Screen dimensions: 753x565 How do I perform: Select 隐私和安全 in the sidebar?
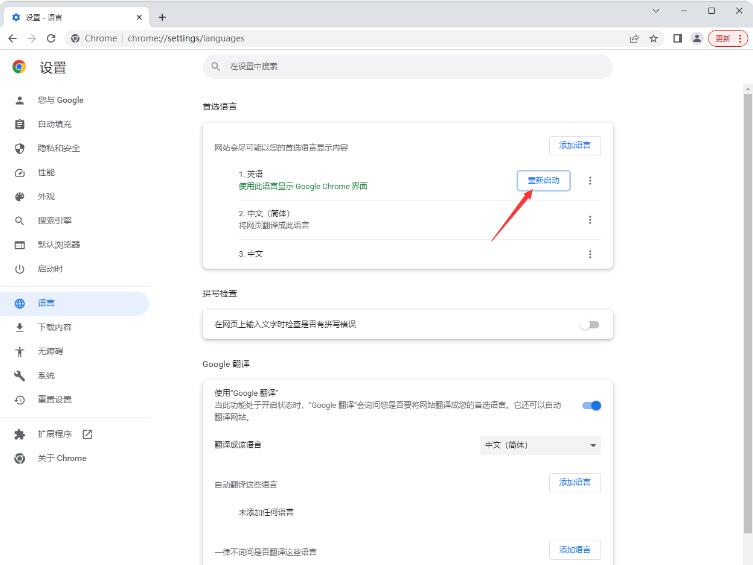click(x=58, y=148)
